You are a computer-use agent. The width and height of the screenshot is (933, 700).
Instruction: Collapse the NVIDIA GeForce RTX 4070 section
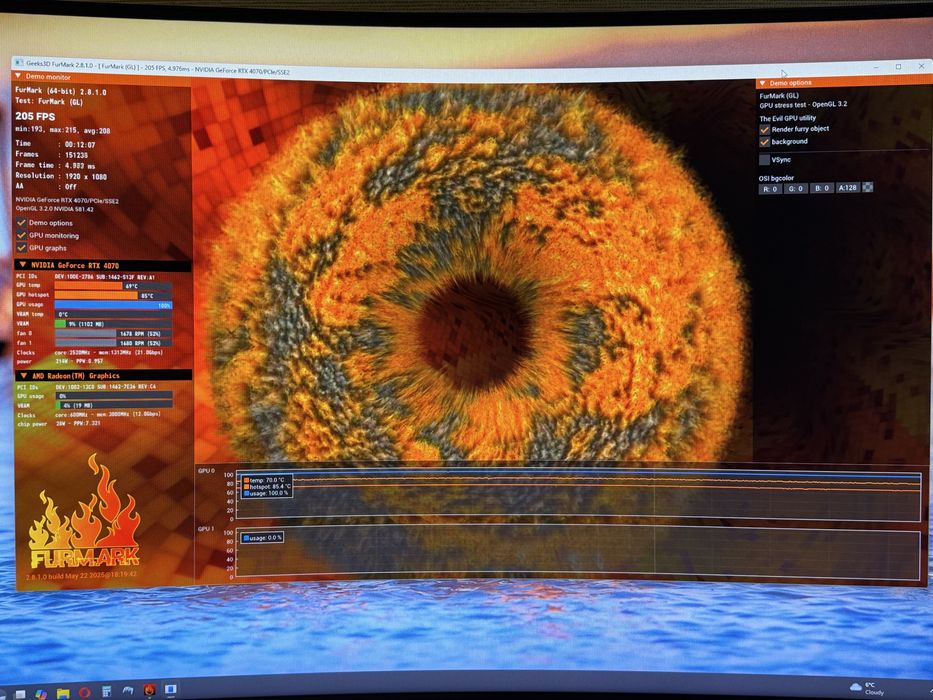coord(23,265)
